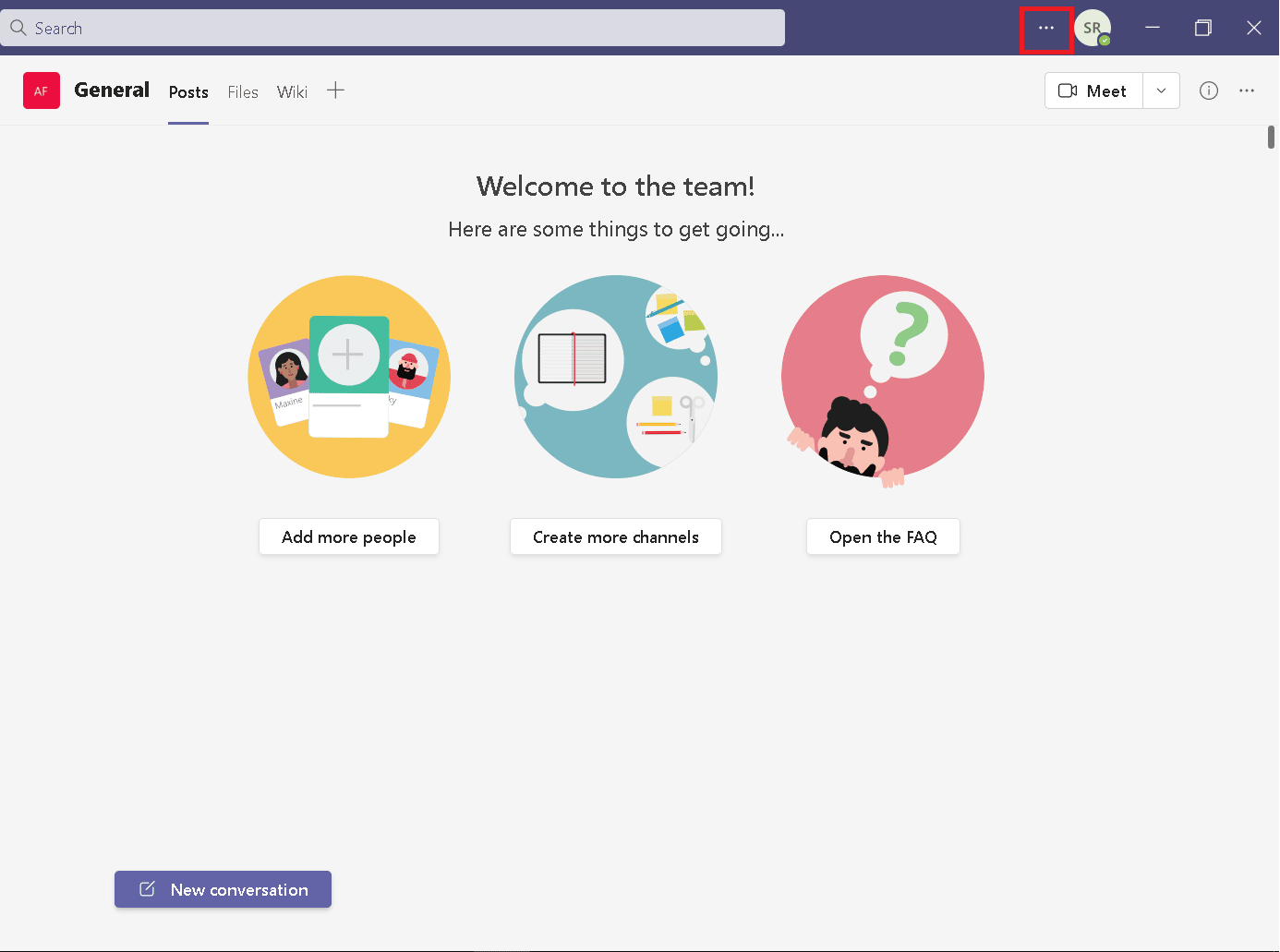The height and width of the screenshot is (952, 1280).
Task: Add a new tab with plus icon
Action: pyautogui.click(x=335, y=90)
